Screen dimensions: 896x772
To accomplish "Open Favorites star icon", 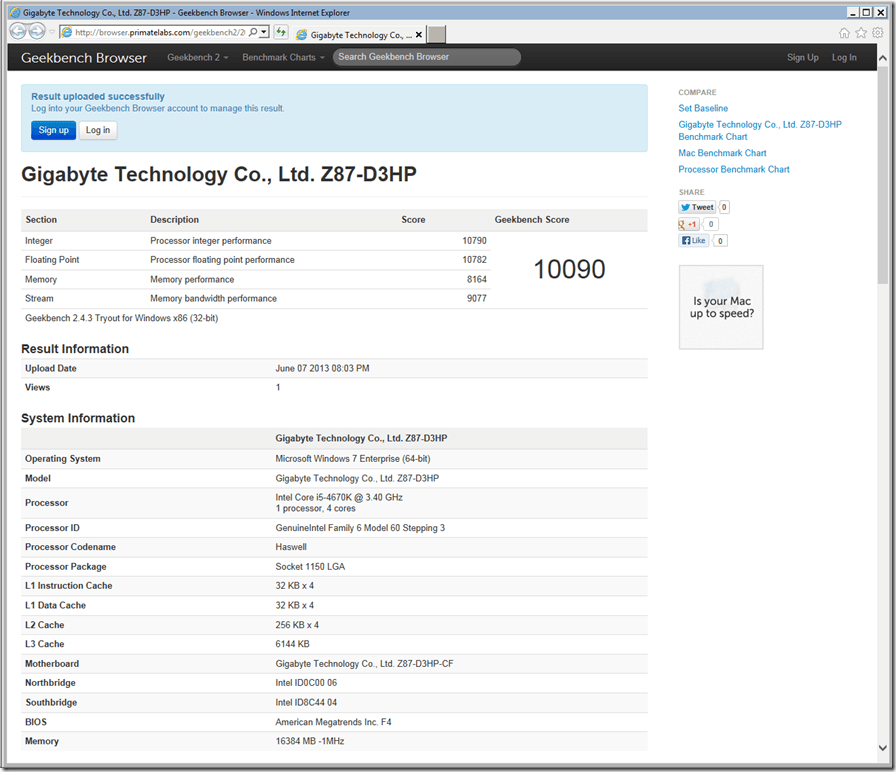I will tap(861, 33).
